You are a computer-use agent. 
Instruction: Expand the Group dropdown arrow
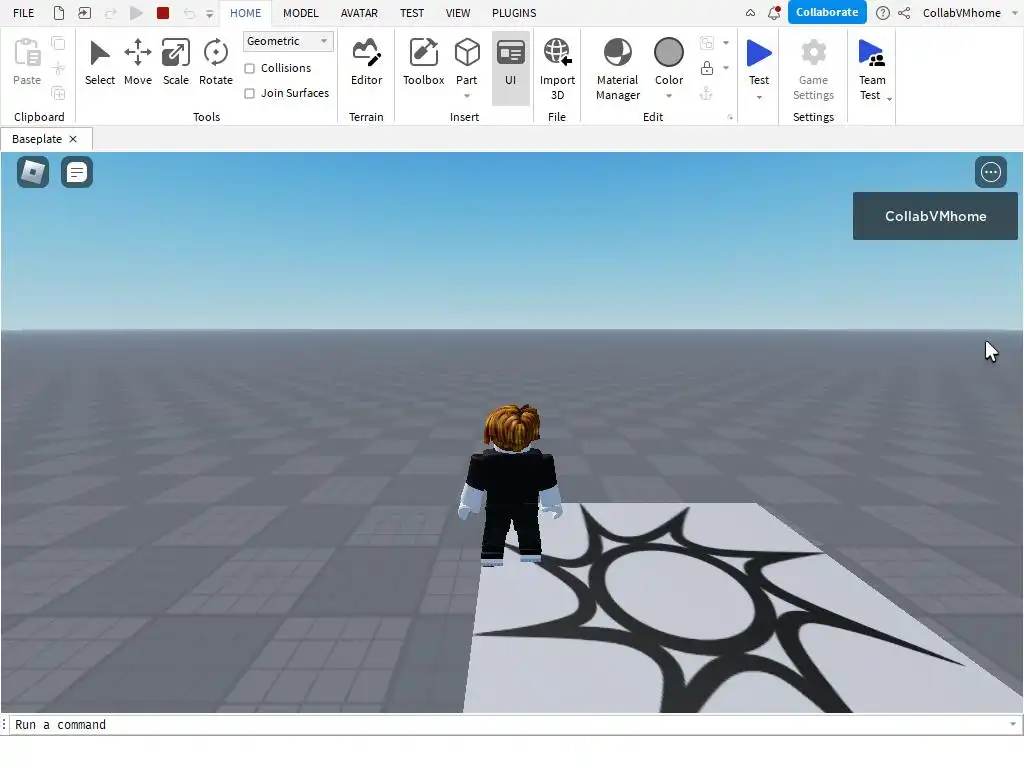coord(726,43)
